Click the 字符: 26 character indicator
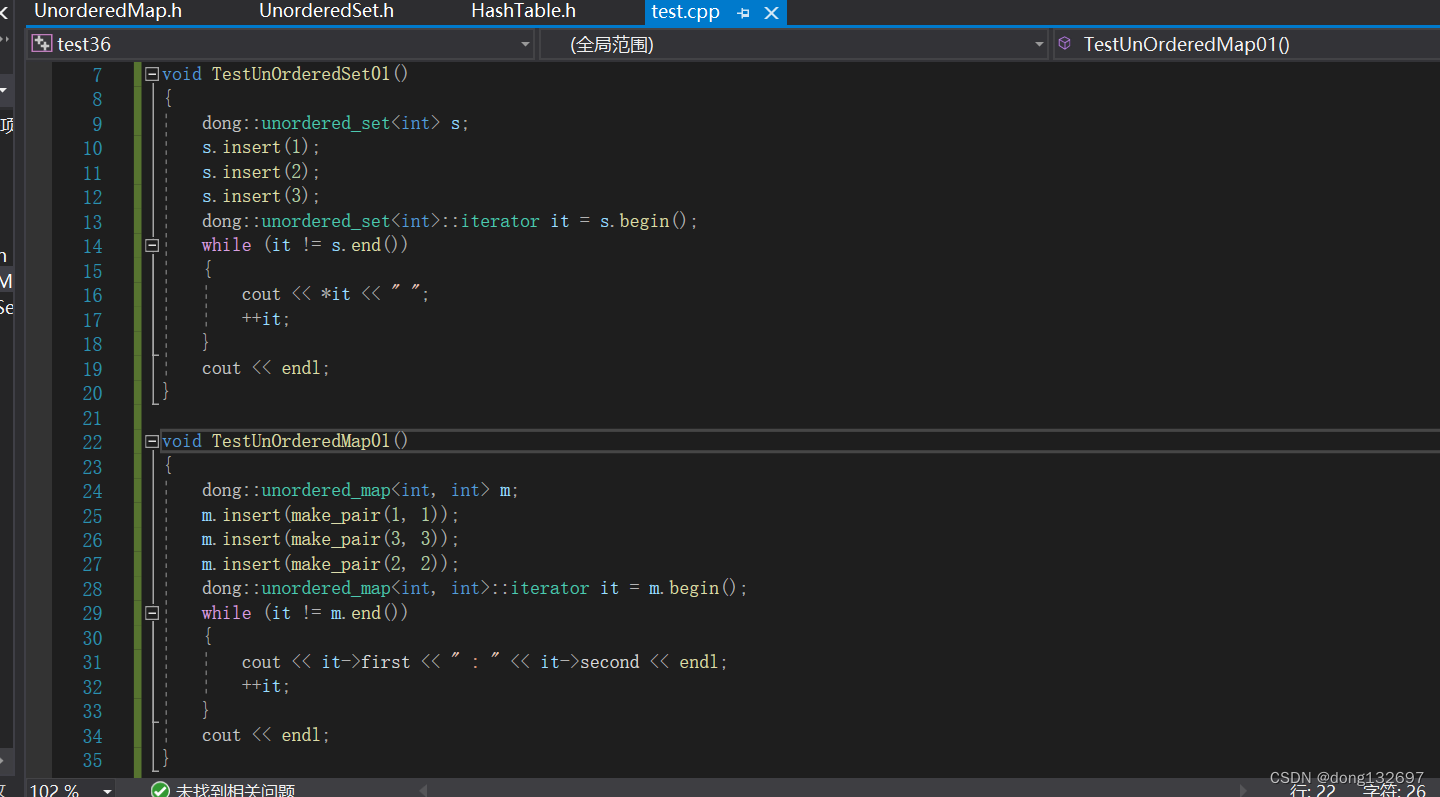Viewport: 1440px width, 797px height. click(x=1395, y=790)
